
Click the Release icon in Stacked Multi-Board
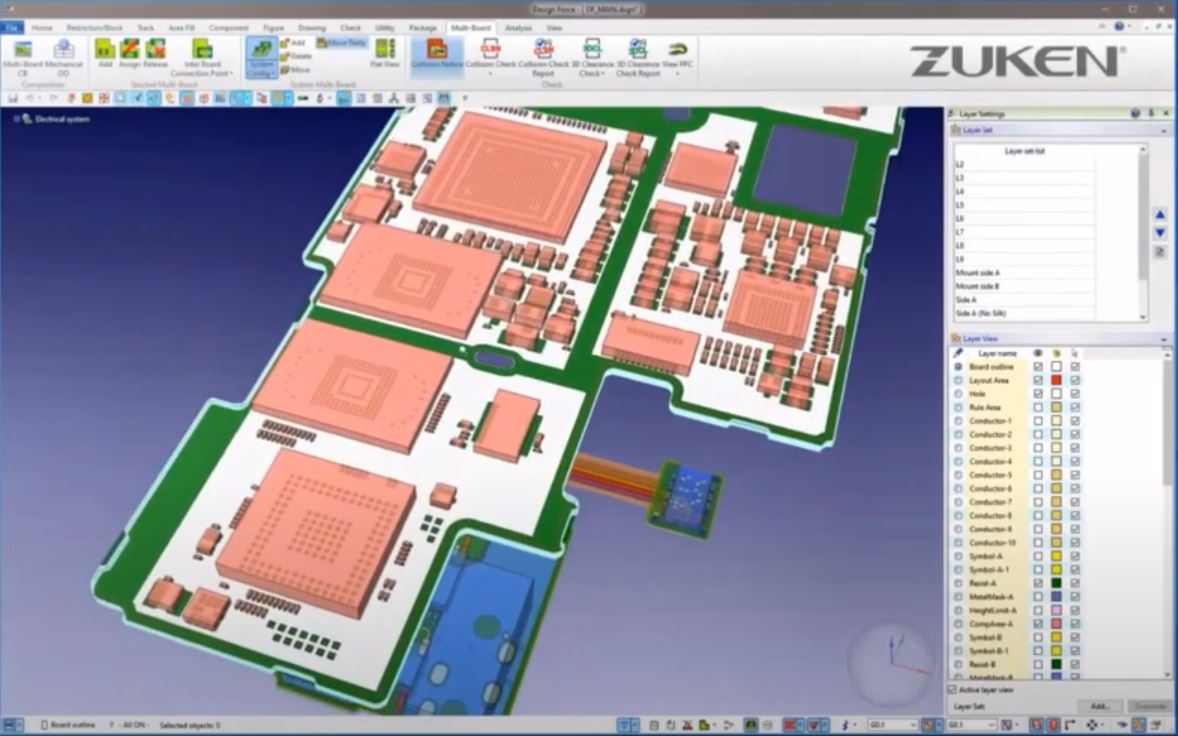click(155, 50)
